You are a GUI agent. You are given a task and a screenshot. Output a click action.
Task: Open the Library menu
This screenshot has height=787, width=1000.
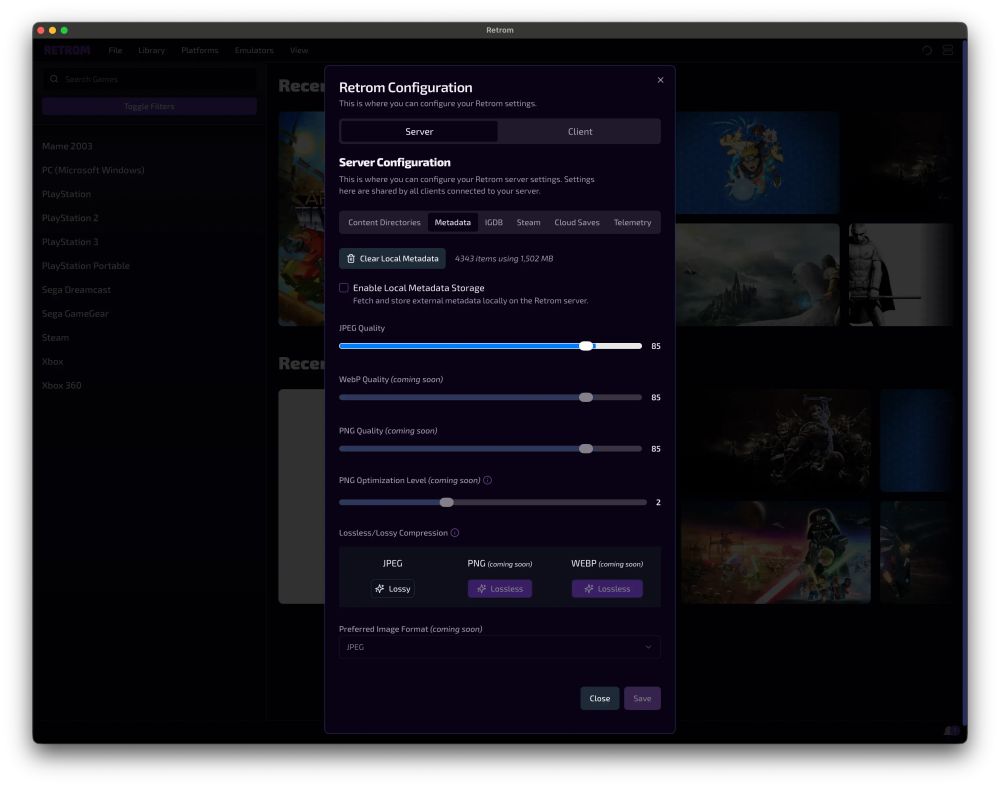pyautogui.click(x=151, y=50)
